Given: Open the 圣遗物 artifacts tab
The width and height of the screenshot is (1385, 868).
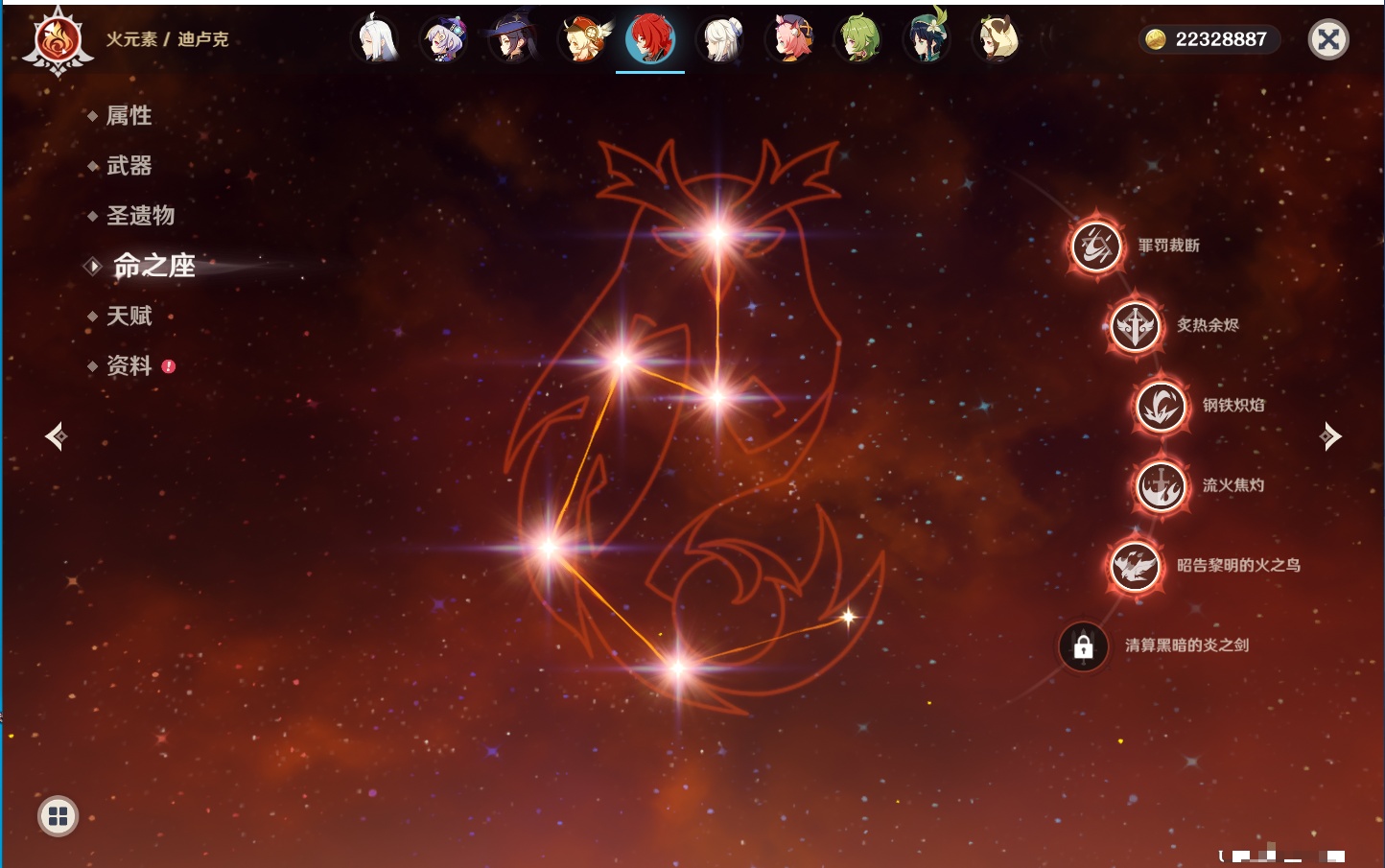Looking at the screenshot, I should tap(140, 216).
